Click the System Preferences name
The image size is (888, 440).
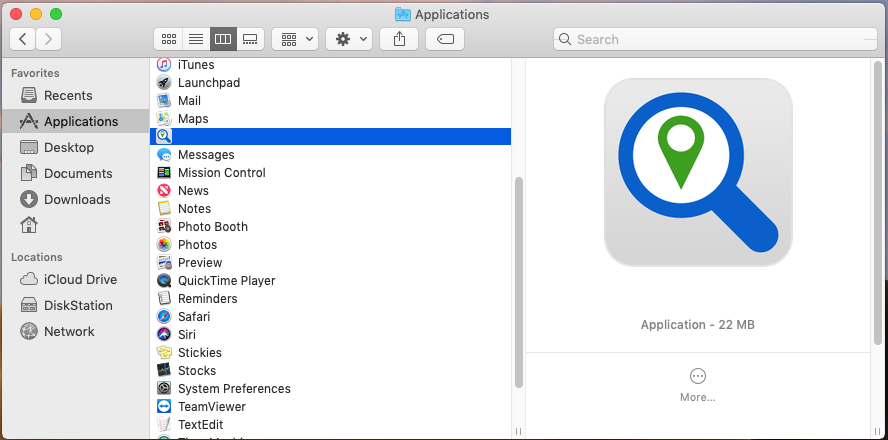[x=234, y=389]
